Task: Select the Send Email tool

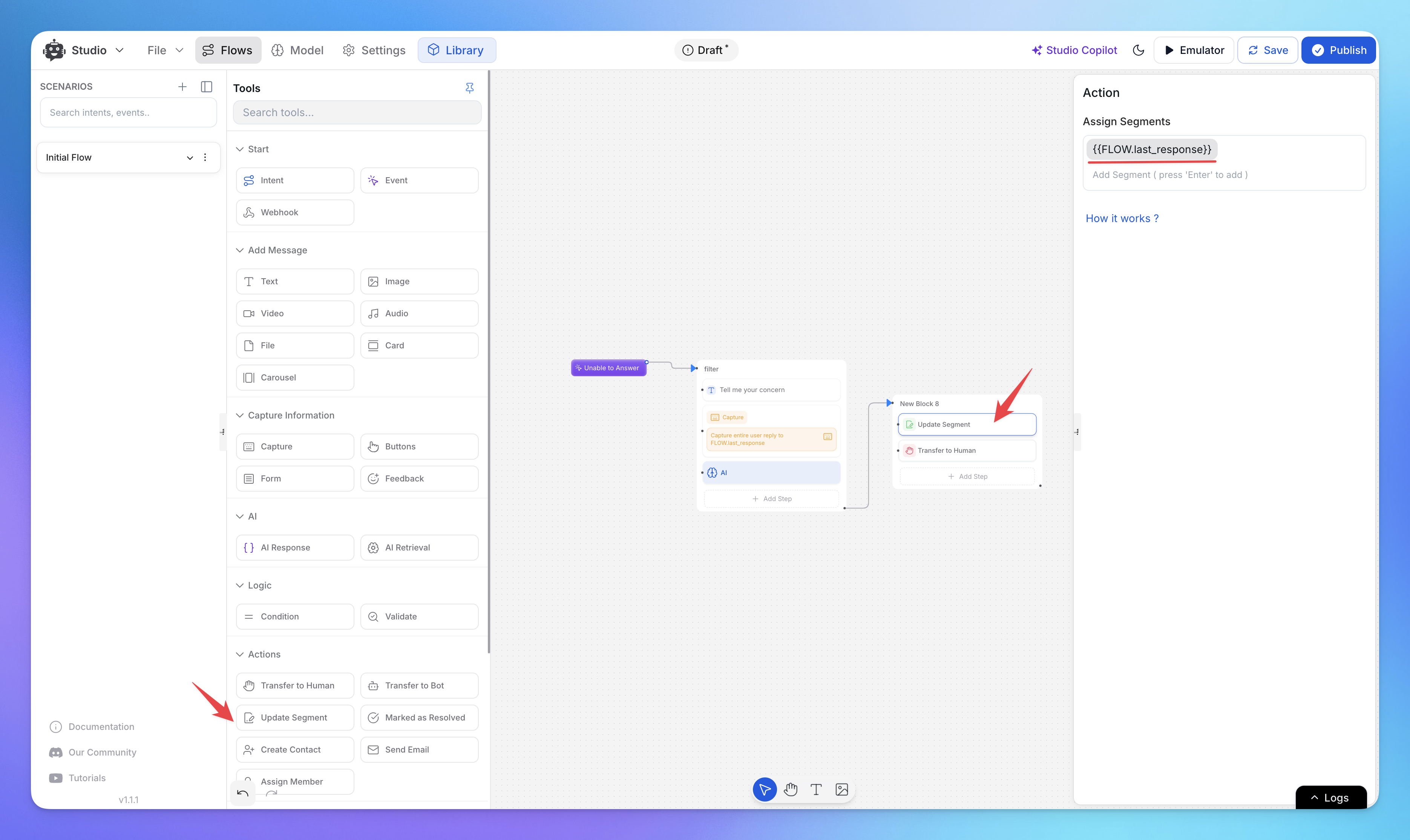Action: pyautogui.click(x=420, y=750)
